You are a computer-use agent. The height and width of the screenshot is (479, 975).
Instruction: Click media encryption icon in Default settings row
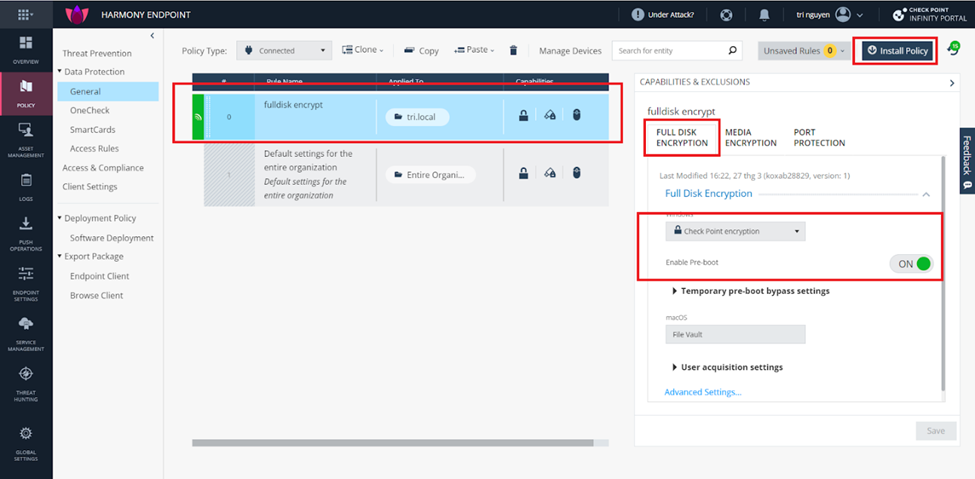pyautogui.click(x=550, y=174)
